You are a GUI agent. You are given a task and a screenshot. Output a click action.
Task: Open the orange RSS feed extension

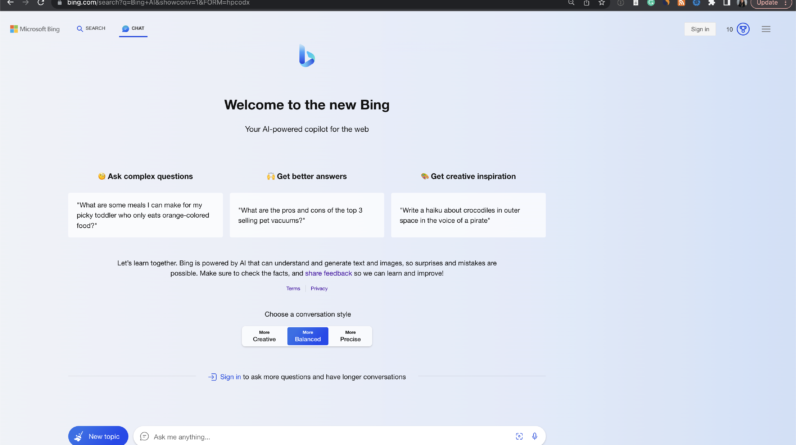pyautogui.click(x=681, y=3)
